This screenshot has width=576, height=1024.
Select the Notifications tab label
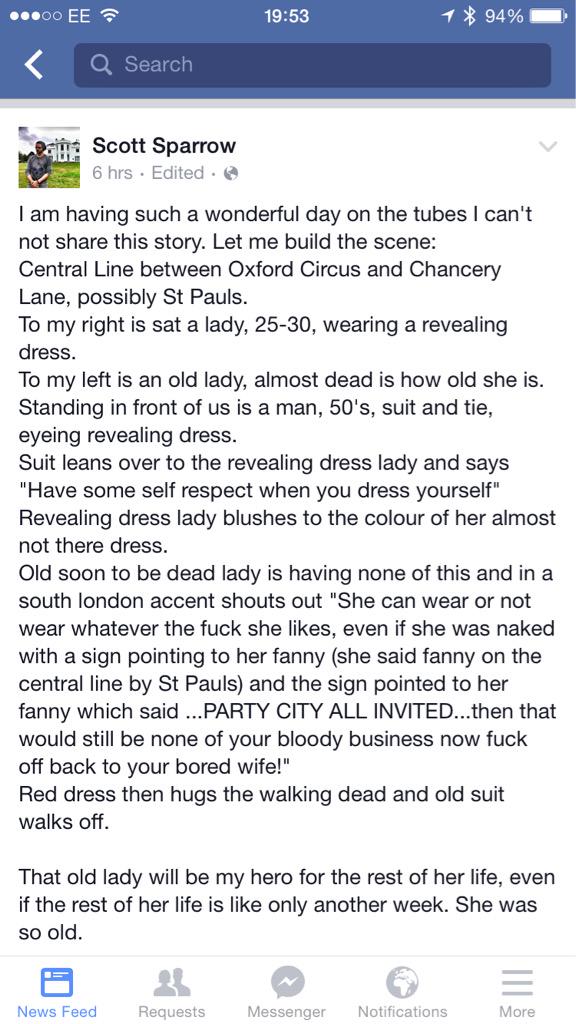pyautogui.click(x=402, y=1012)
